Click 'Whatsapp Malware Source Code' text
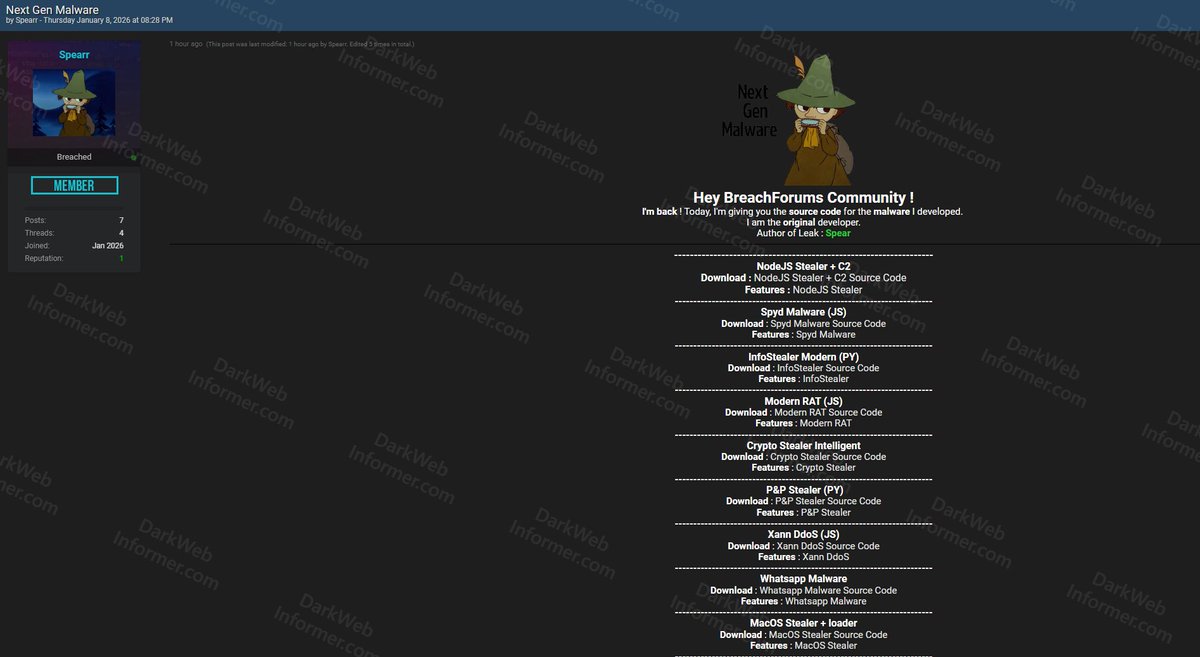The width and height of the screenshot is (1200, 657). (828, 590)
